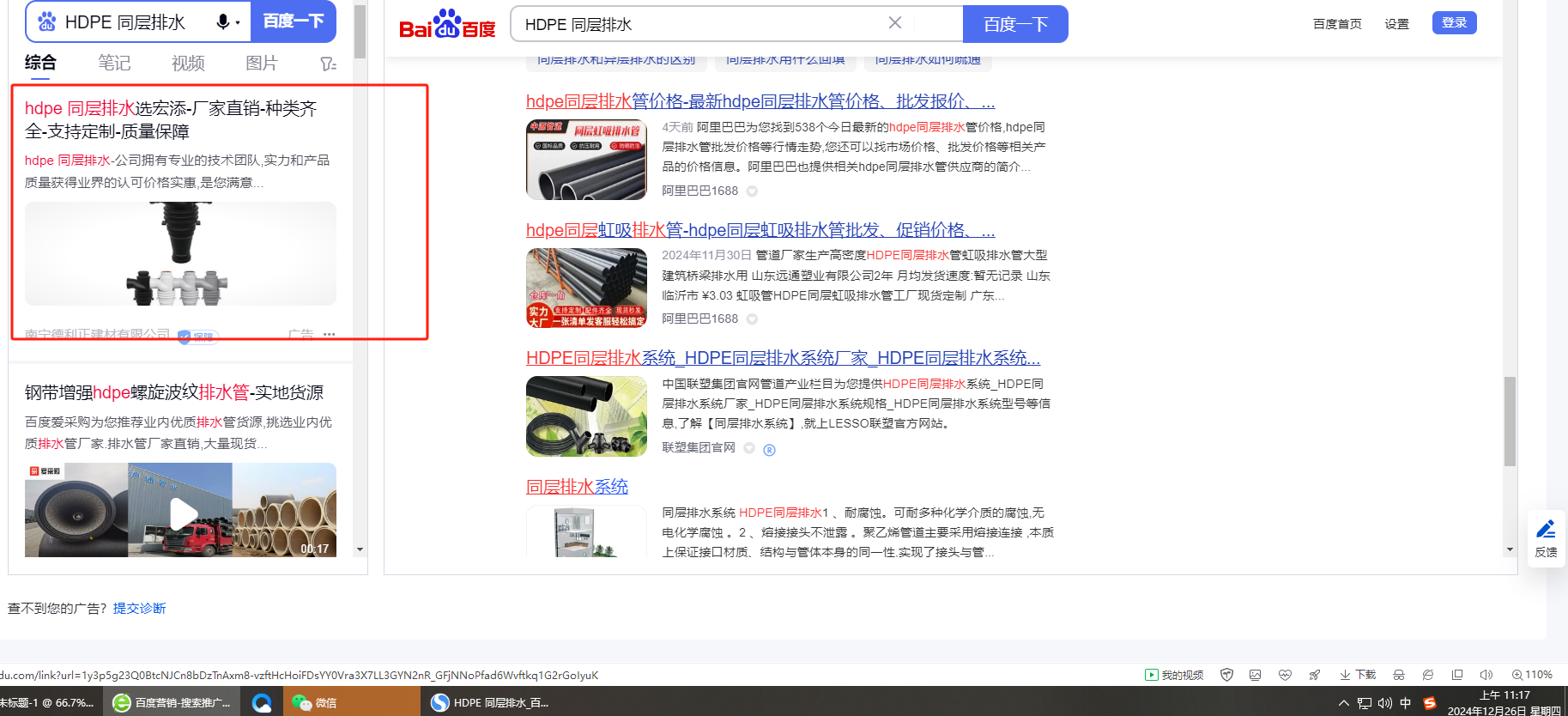Select the 综合 tab
Image resolution: width=1568 pixels, height=716 pixels.
click(x=40, y=63)
